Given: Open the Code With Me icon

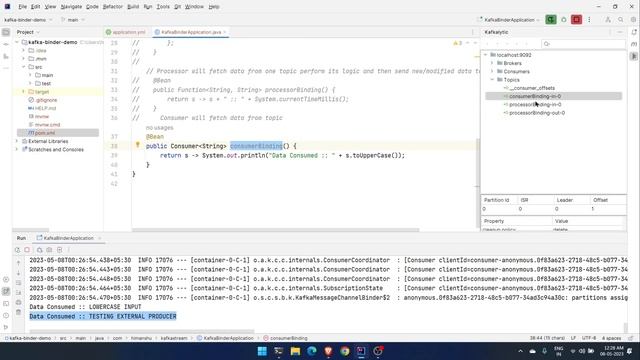Looking at the screenshot, I should pyautogui.click(x=608, y=20).
